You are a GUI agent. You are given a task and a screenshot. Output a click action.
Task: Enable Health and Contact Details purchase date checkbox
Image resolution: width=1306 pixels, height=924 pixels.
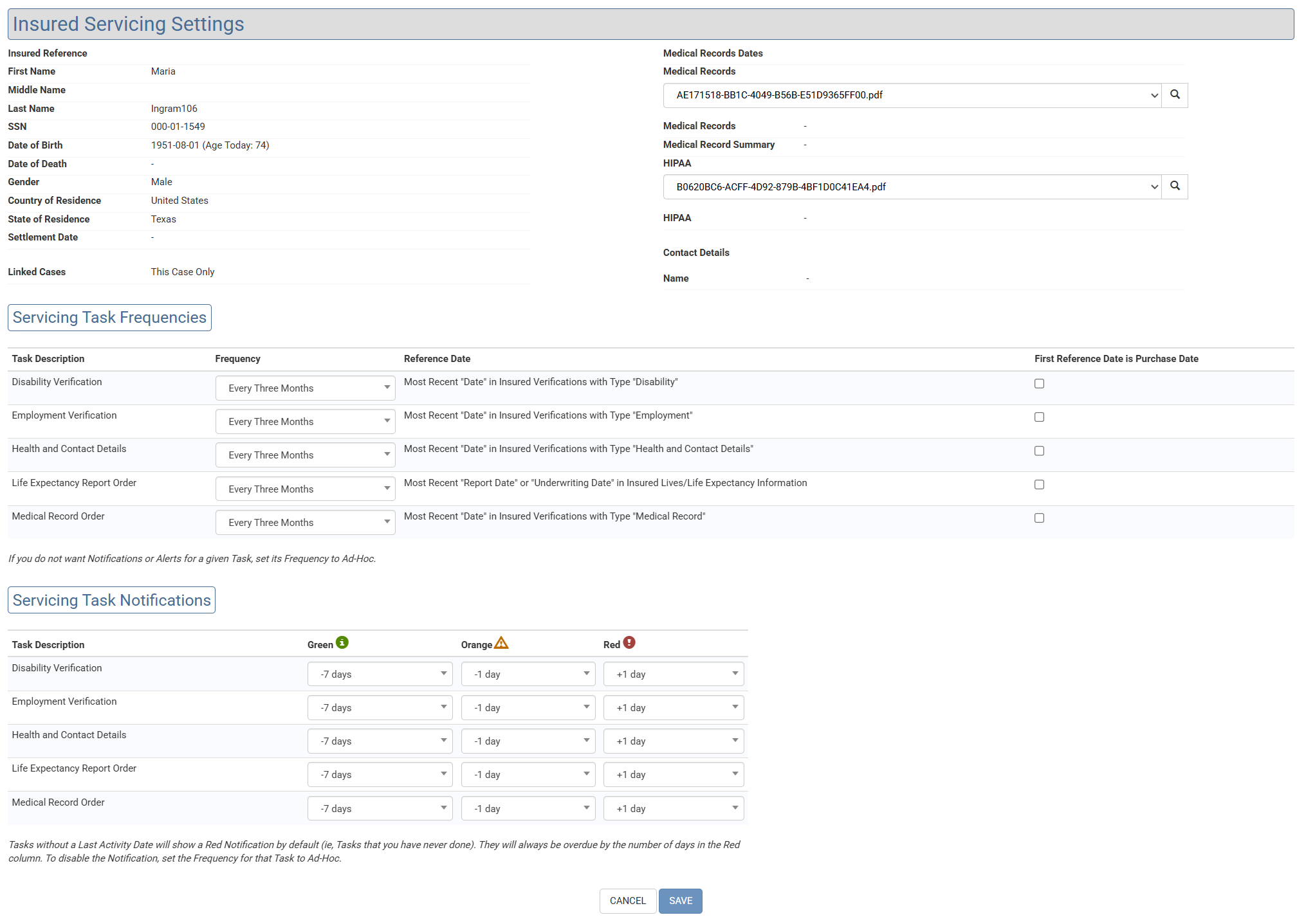[1039, 451]
